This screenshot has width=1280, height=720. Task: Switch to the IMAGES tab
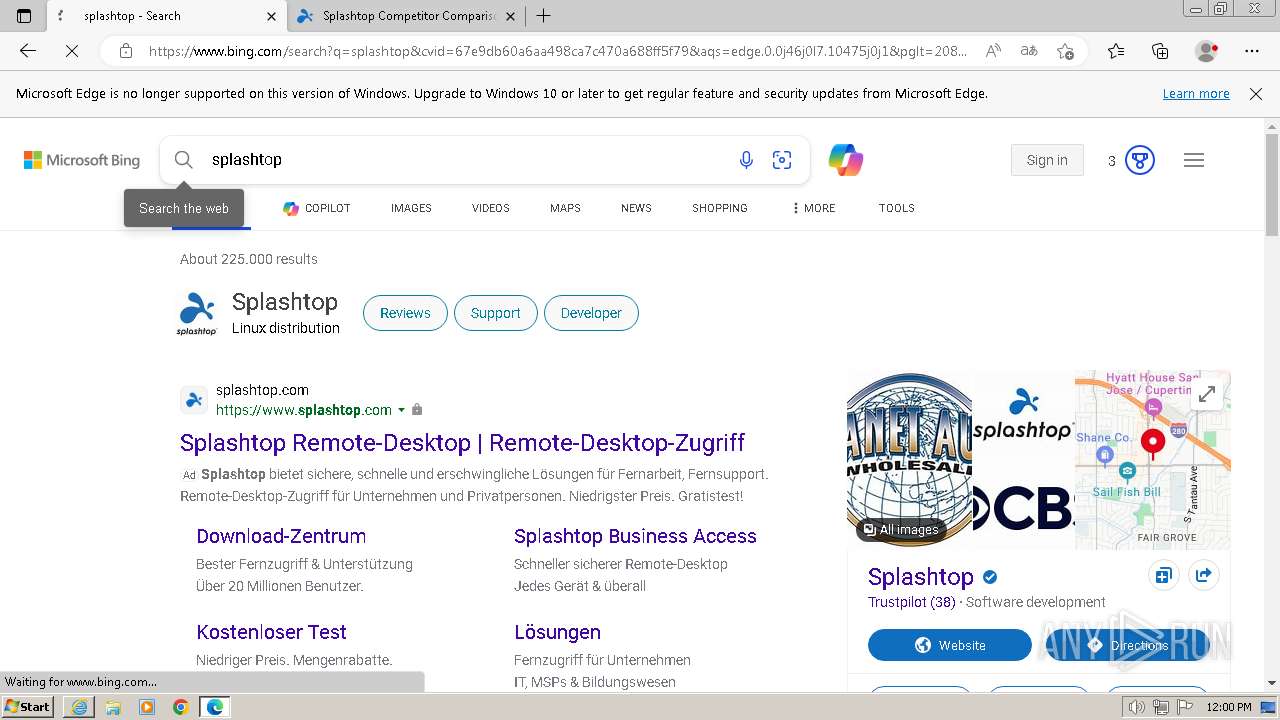(411, 208)
